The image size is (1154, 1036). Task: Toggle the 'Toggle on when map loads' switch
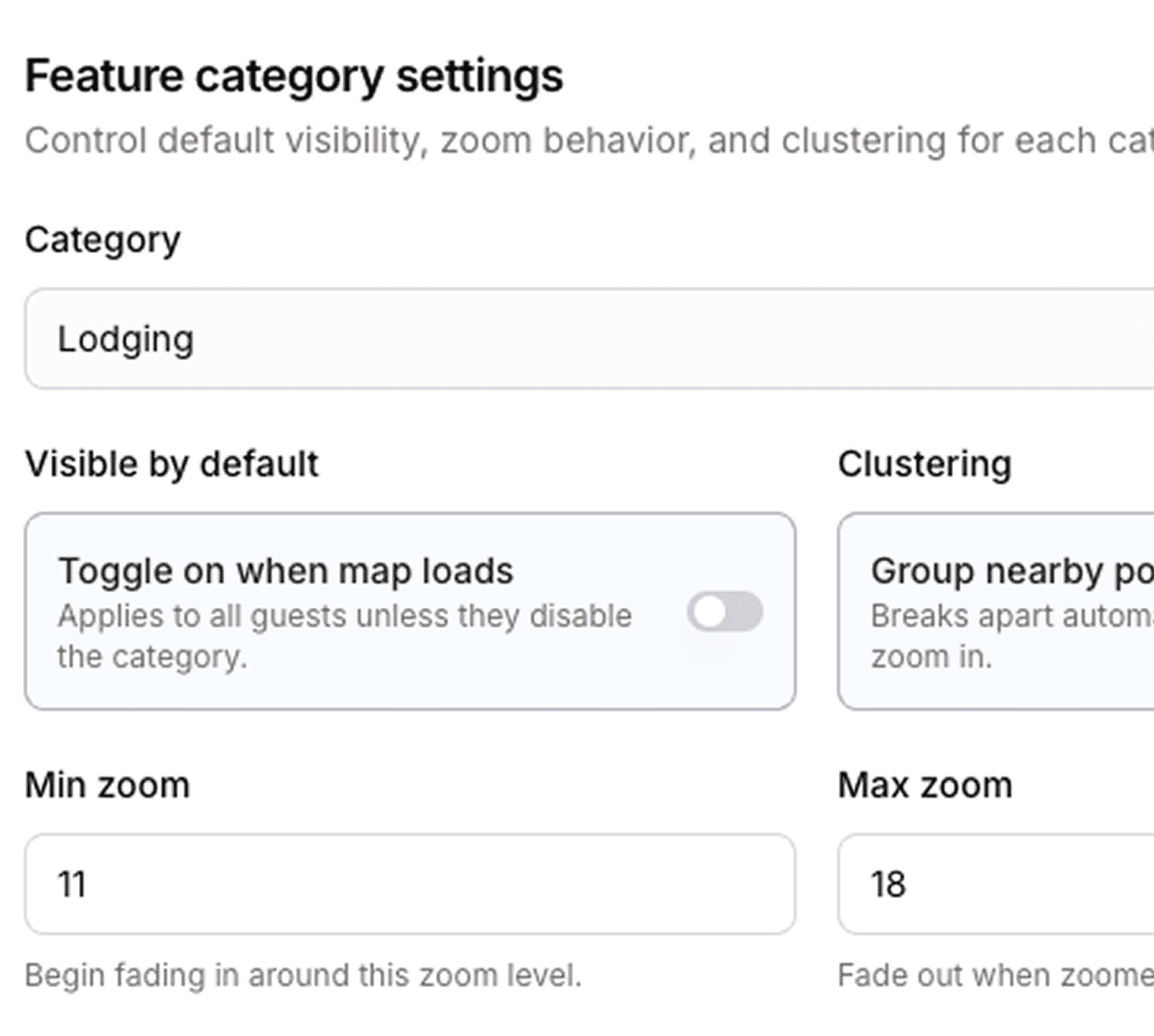[x=724, y=612]
